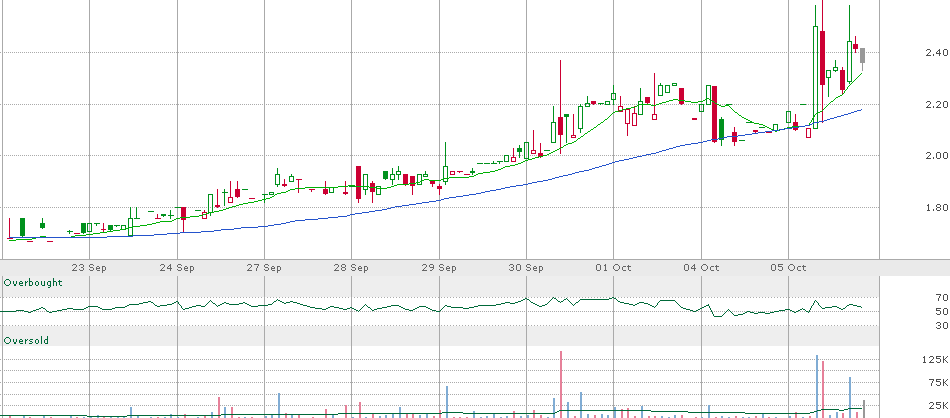This screenshot has width=950, height=418.
Task: Click the RSI 50 level label
Action: 942,311
